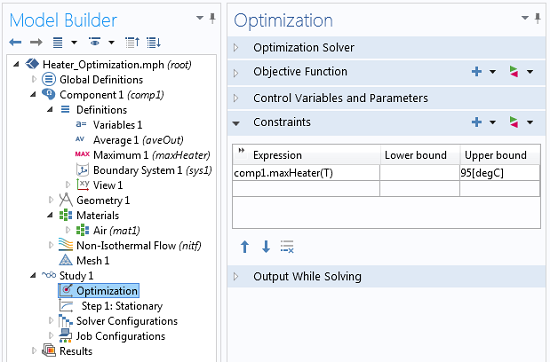Expand the Geometry 1 node
The height and width of the screenshot is (362, 550).
51,200
